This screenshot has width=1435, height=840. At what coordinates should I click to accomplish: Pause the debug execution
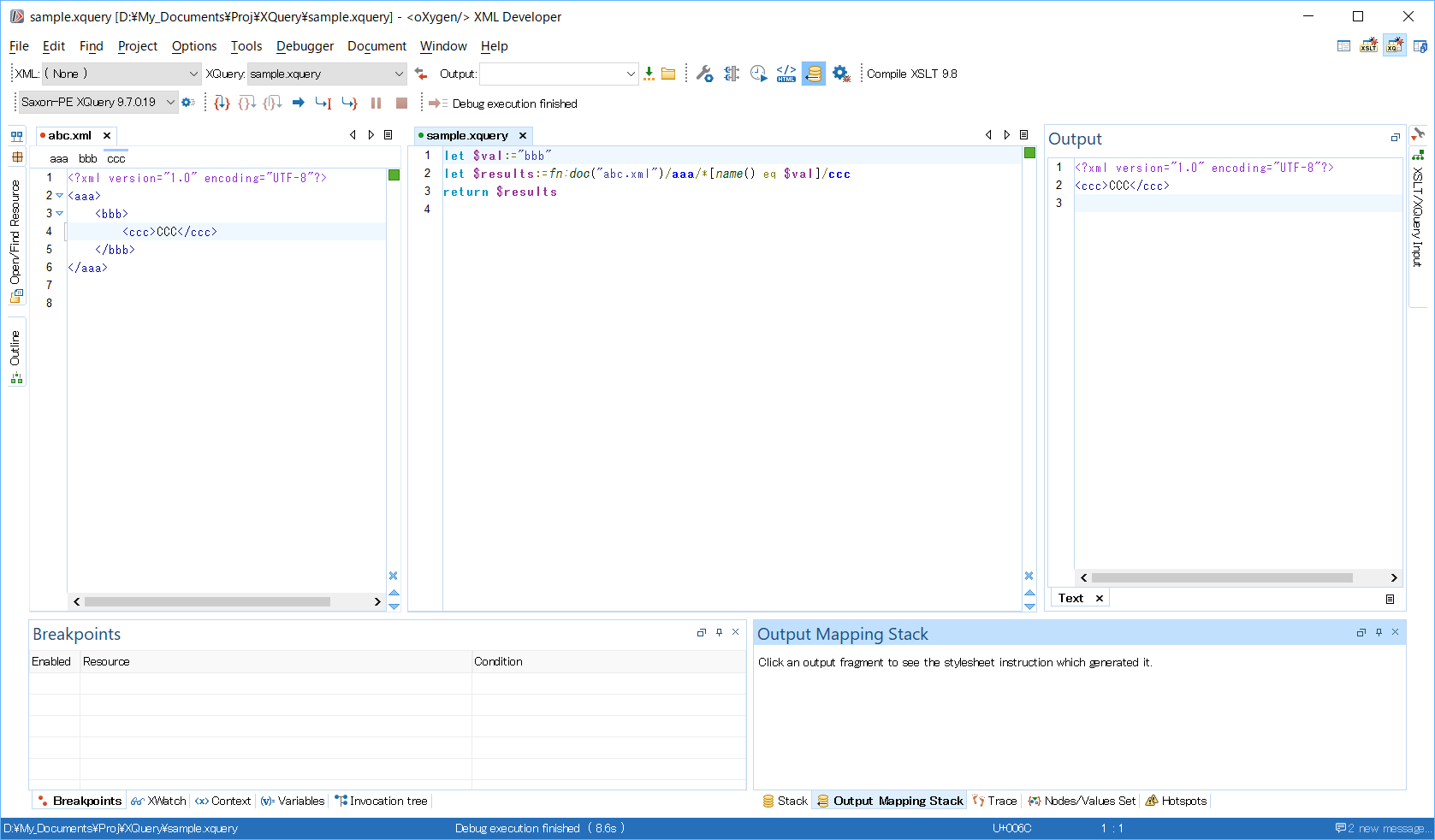tap(376, 104)
